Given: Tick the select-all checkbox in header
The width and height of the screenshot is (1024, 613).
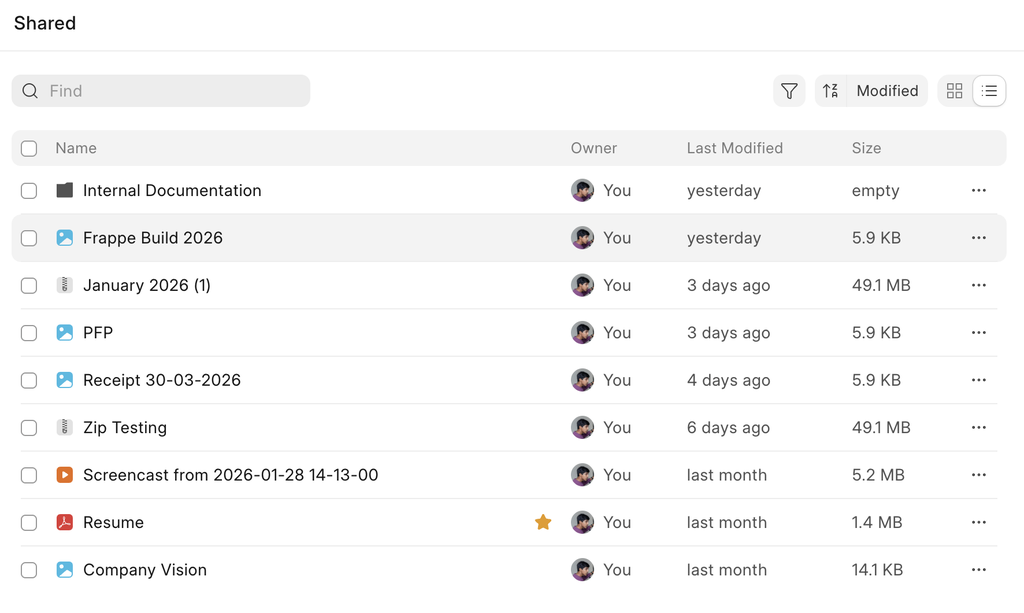Looking at the screenshot, I should click(29, 148).
